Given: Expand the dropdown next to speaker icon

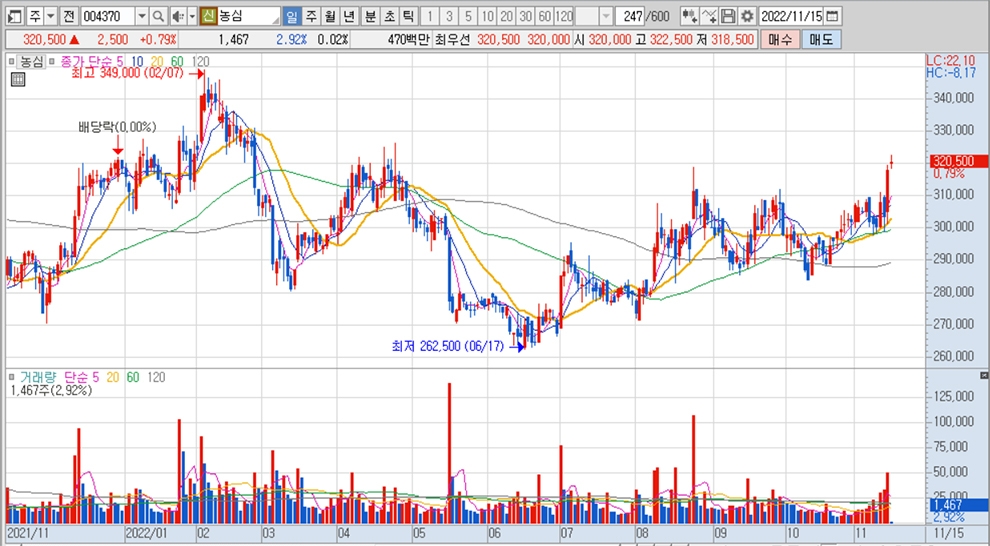Looking at the screenshot, I should [190, 17].
